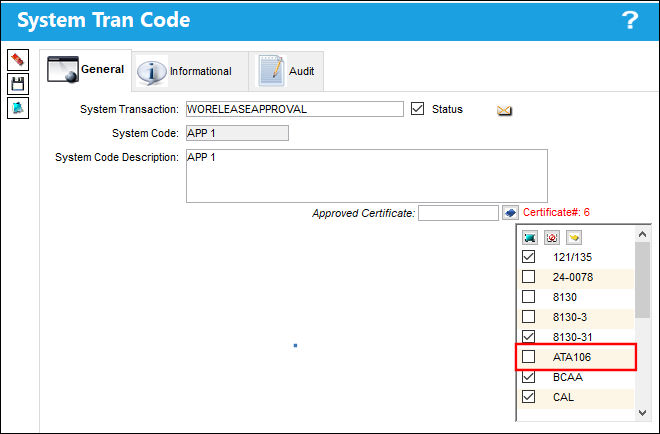Check the 24-0078 certificate box
The image size is (660, 434).
529,277
